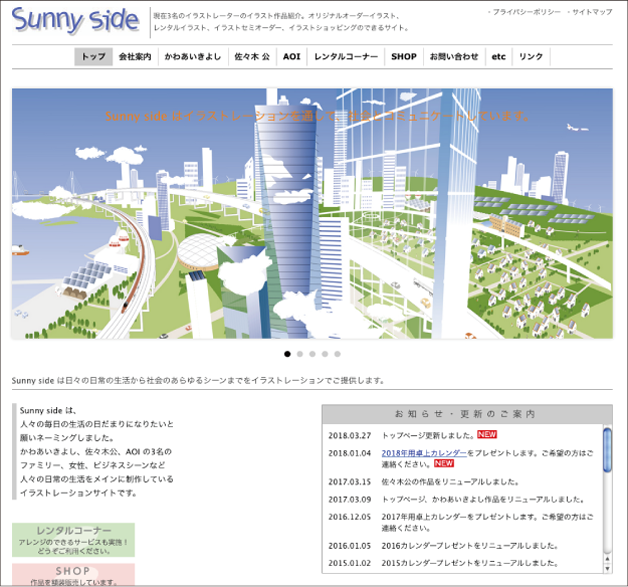Click the Sunny side logo

point(75,20)
